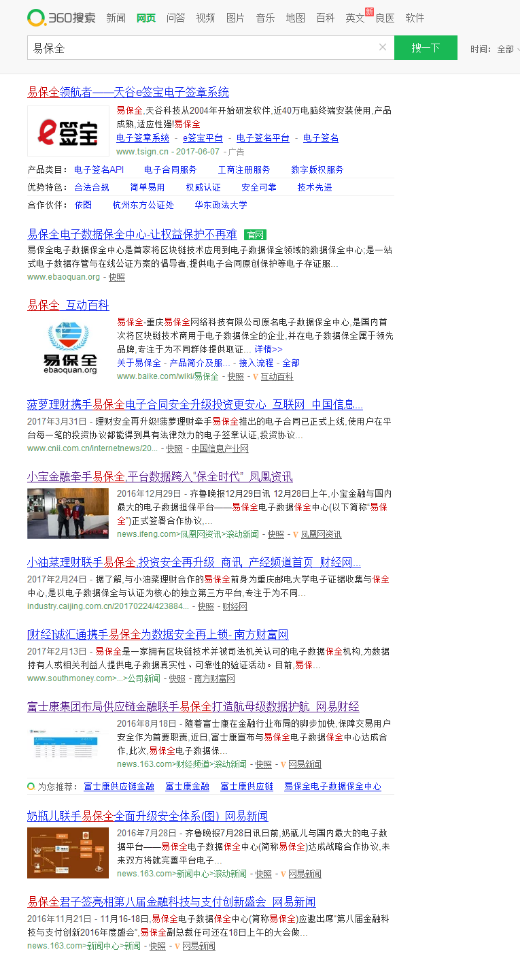This screenshot has width=521, height=957.
Task: Switch to the 百科 tab
Action: [325, 18]
